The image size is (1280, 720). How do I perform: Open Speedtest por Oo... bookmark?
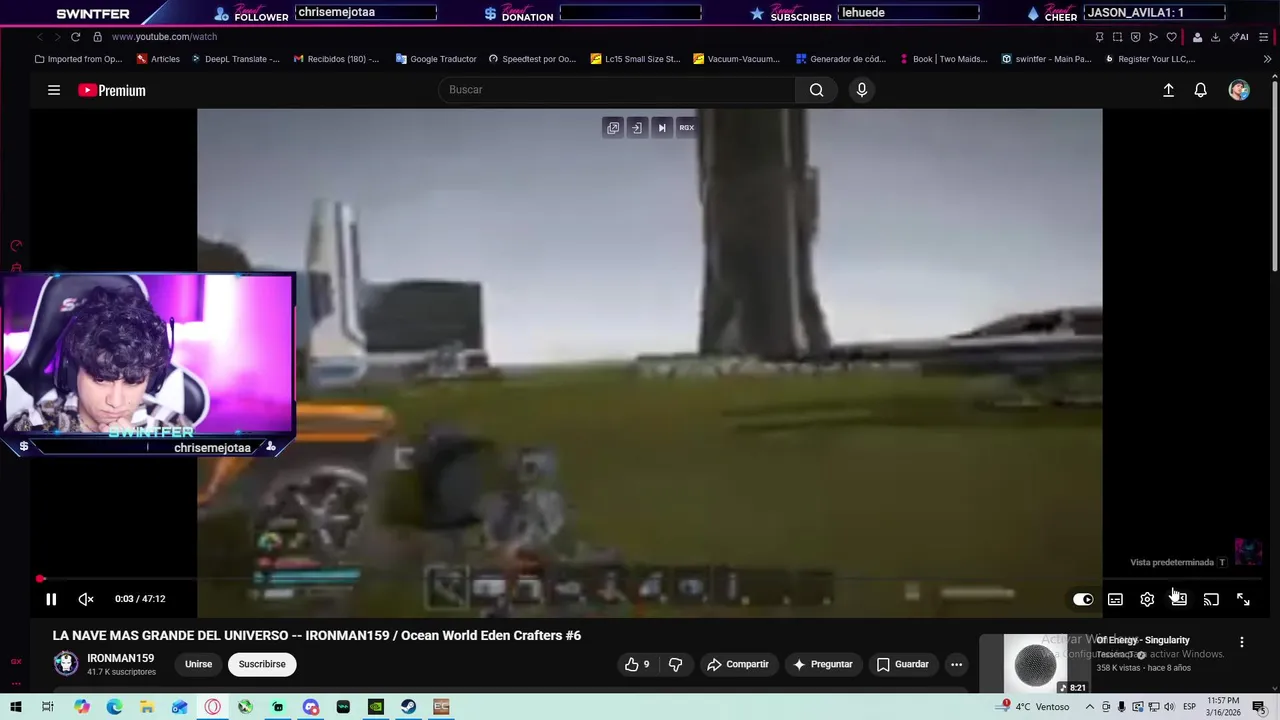tap(532, 59)
